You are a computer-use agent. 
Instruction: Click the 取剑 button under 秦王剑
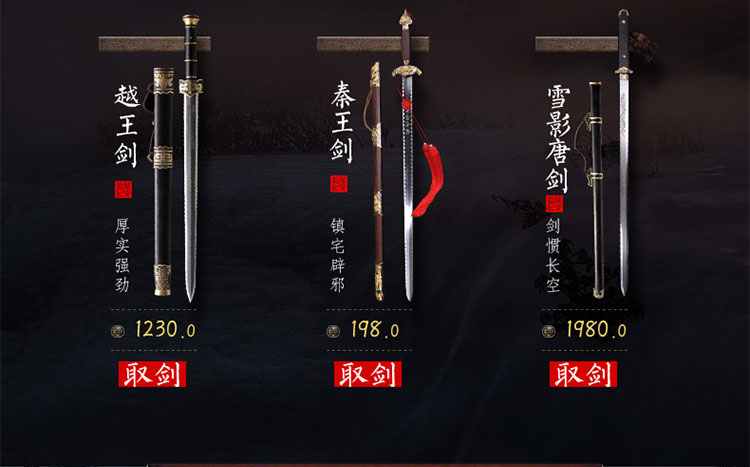click(367, 374)
